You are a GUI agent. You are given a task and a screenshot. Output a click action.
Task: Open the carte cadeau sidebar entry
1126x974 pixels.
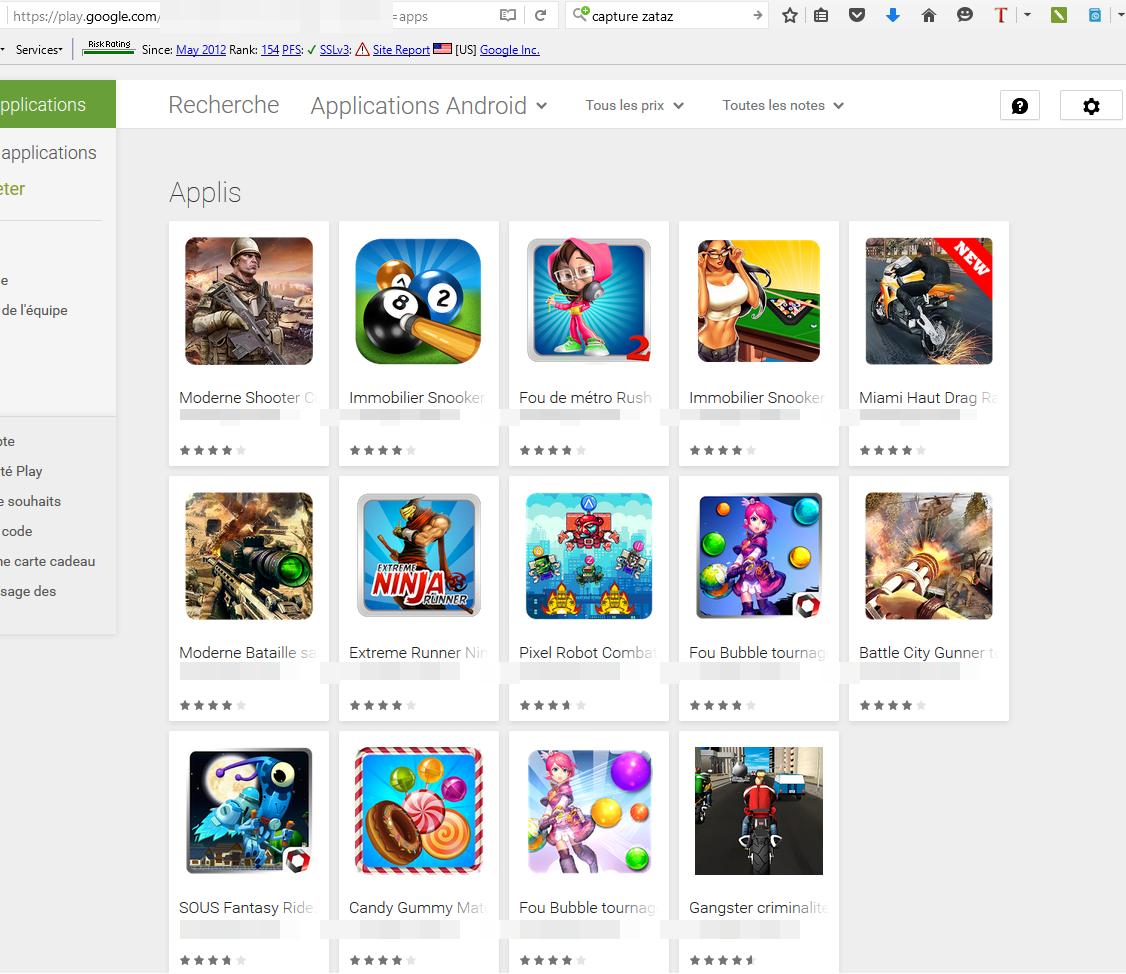point(48,562)
